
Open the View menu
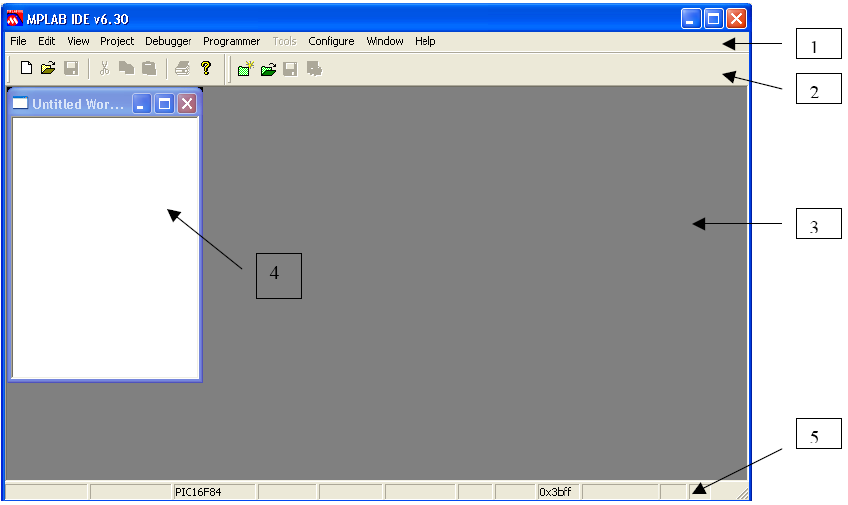(x=78, y=41)
